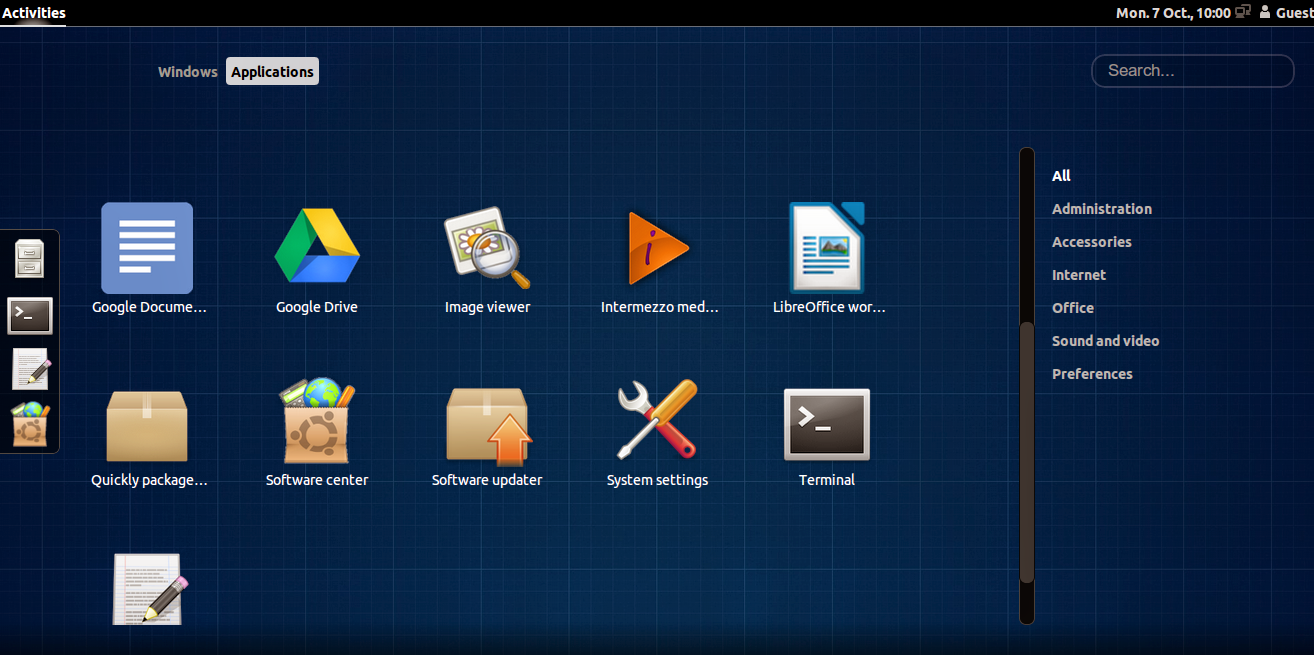Open the text editor icon in dash
This screenshot has width=1314, height=655.
tap(30, 368)
